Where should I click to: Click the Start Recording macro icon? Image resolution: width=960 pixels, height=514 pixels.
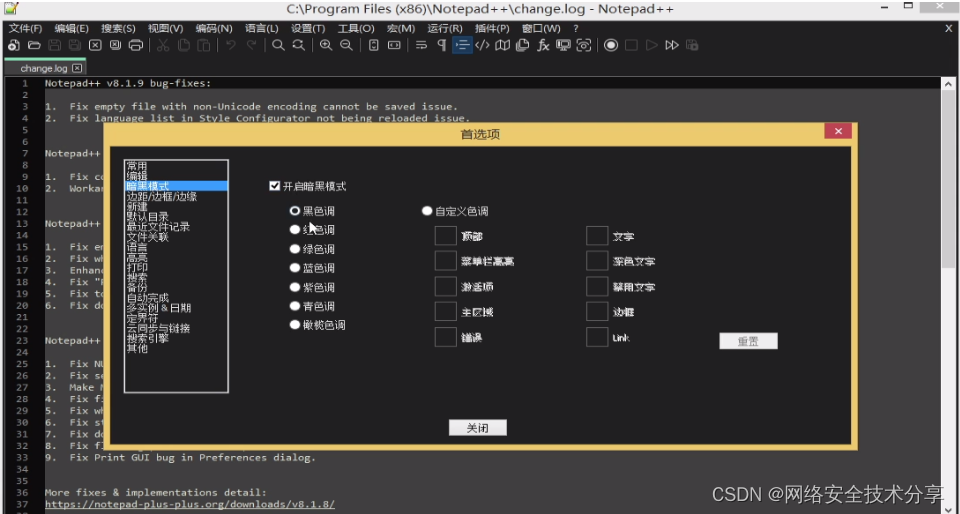[610, 45]
